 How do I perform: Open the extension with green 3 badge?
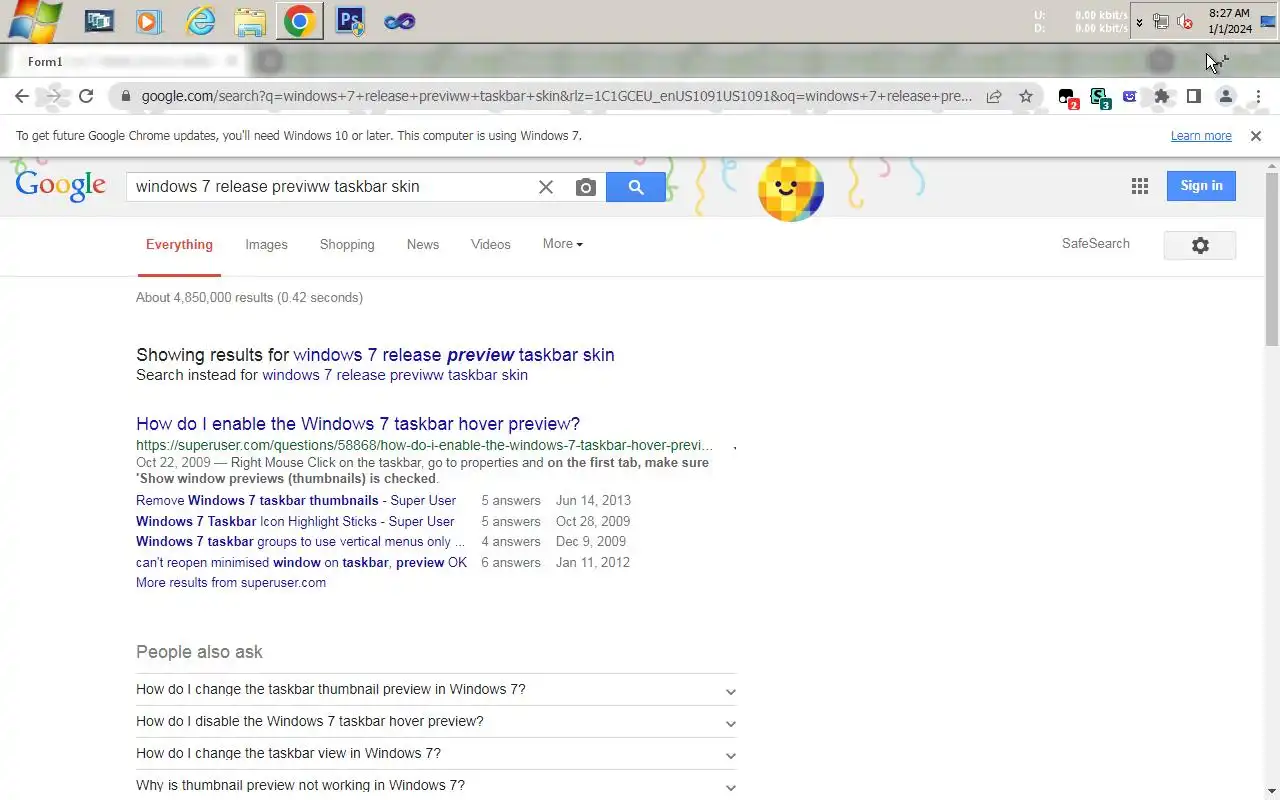tap(1100, 97)
